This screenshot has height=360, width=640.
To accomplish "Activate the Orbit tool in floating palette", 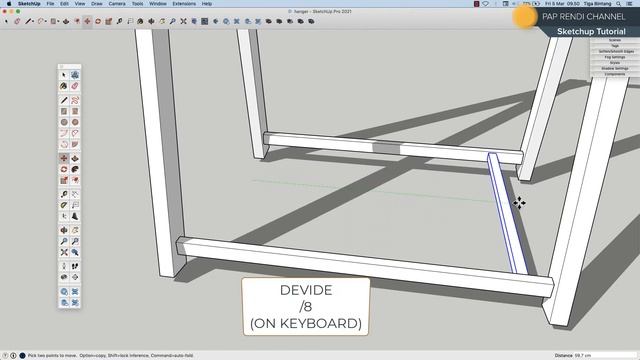I will click(64, 231).
